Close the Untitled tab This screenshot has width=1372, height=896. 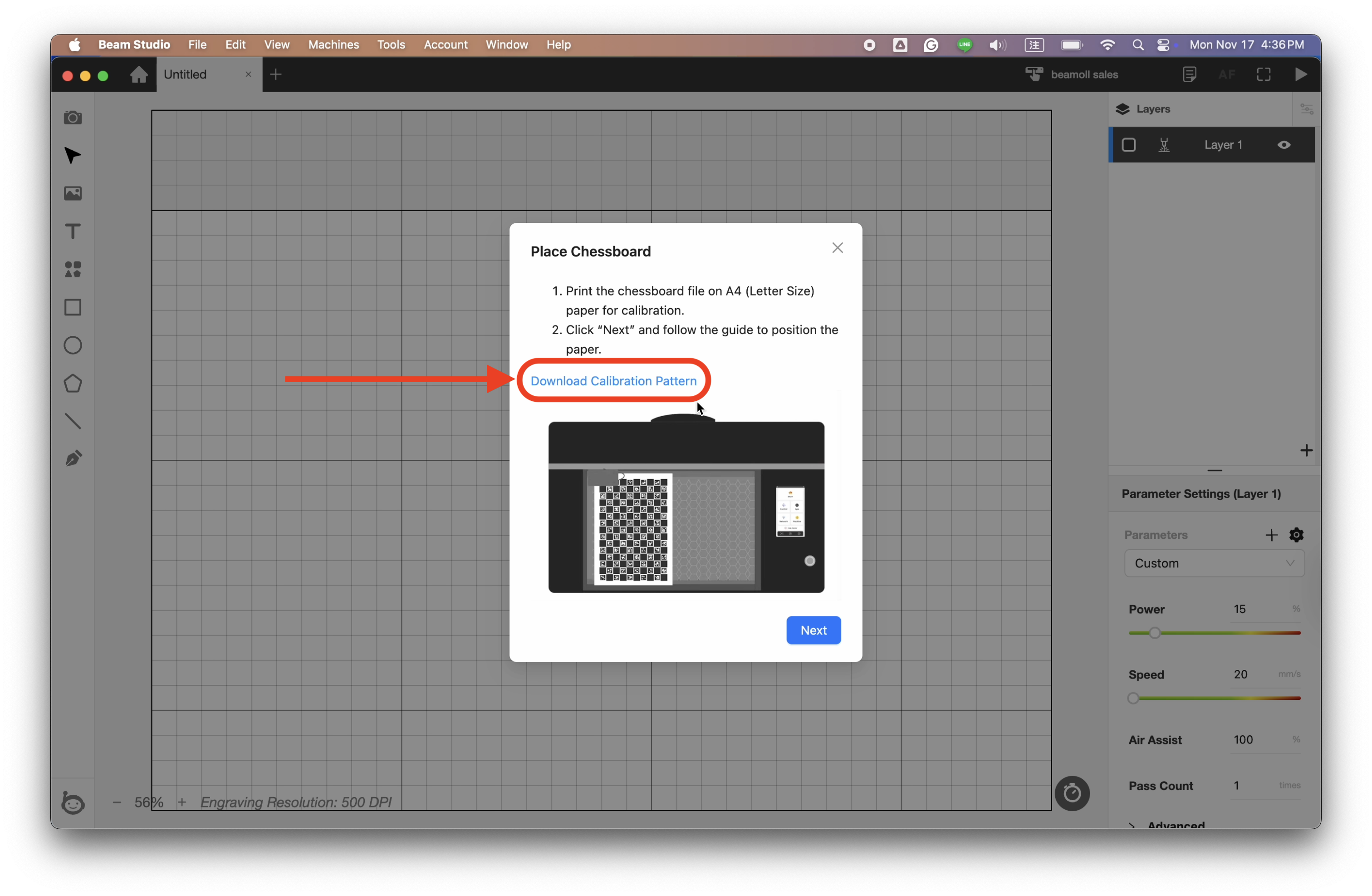tap(249, 74)
